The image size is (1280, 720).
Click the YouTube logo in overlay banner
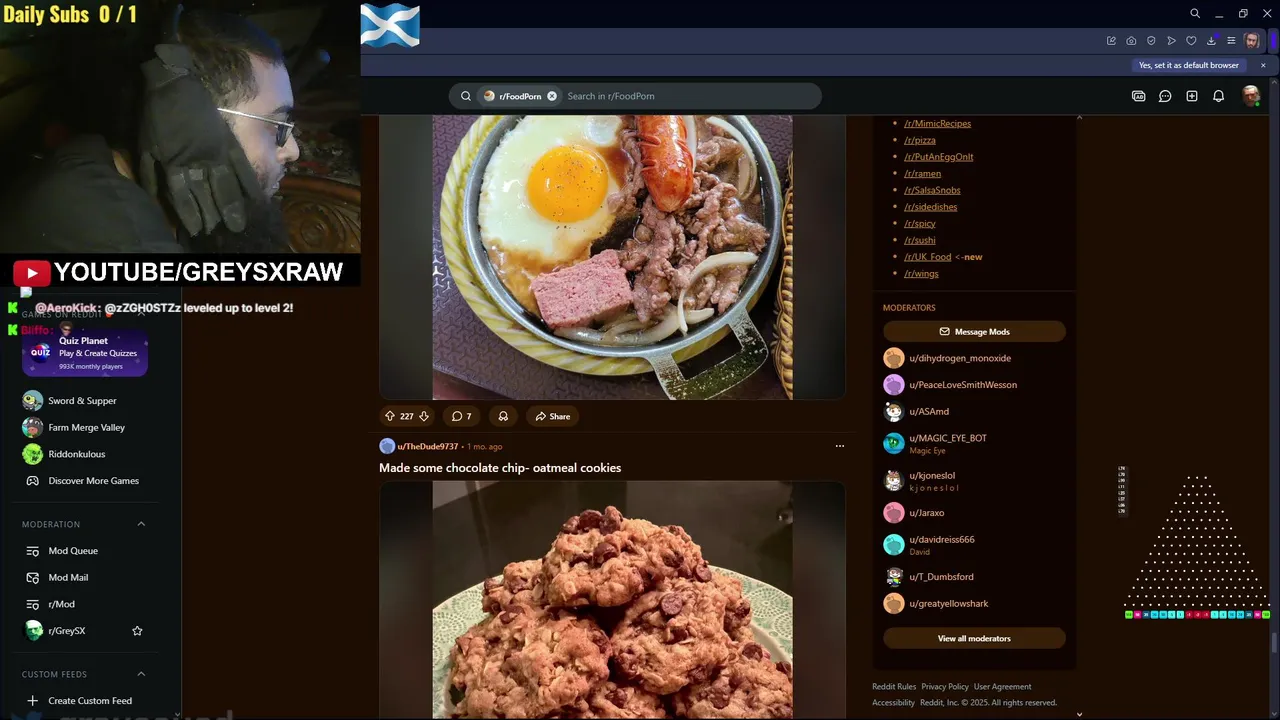pos(31,273)
